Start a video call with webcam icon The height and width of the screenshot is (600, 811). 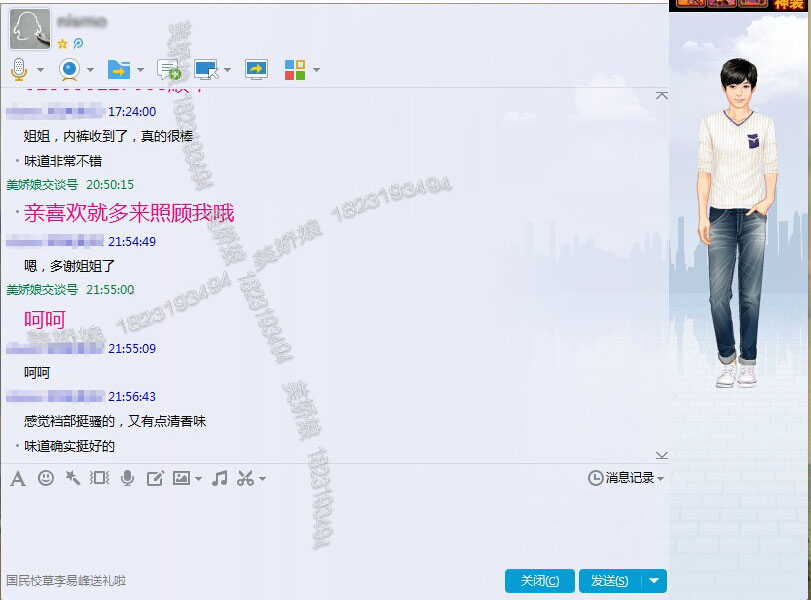click(x=69, y=70)
